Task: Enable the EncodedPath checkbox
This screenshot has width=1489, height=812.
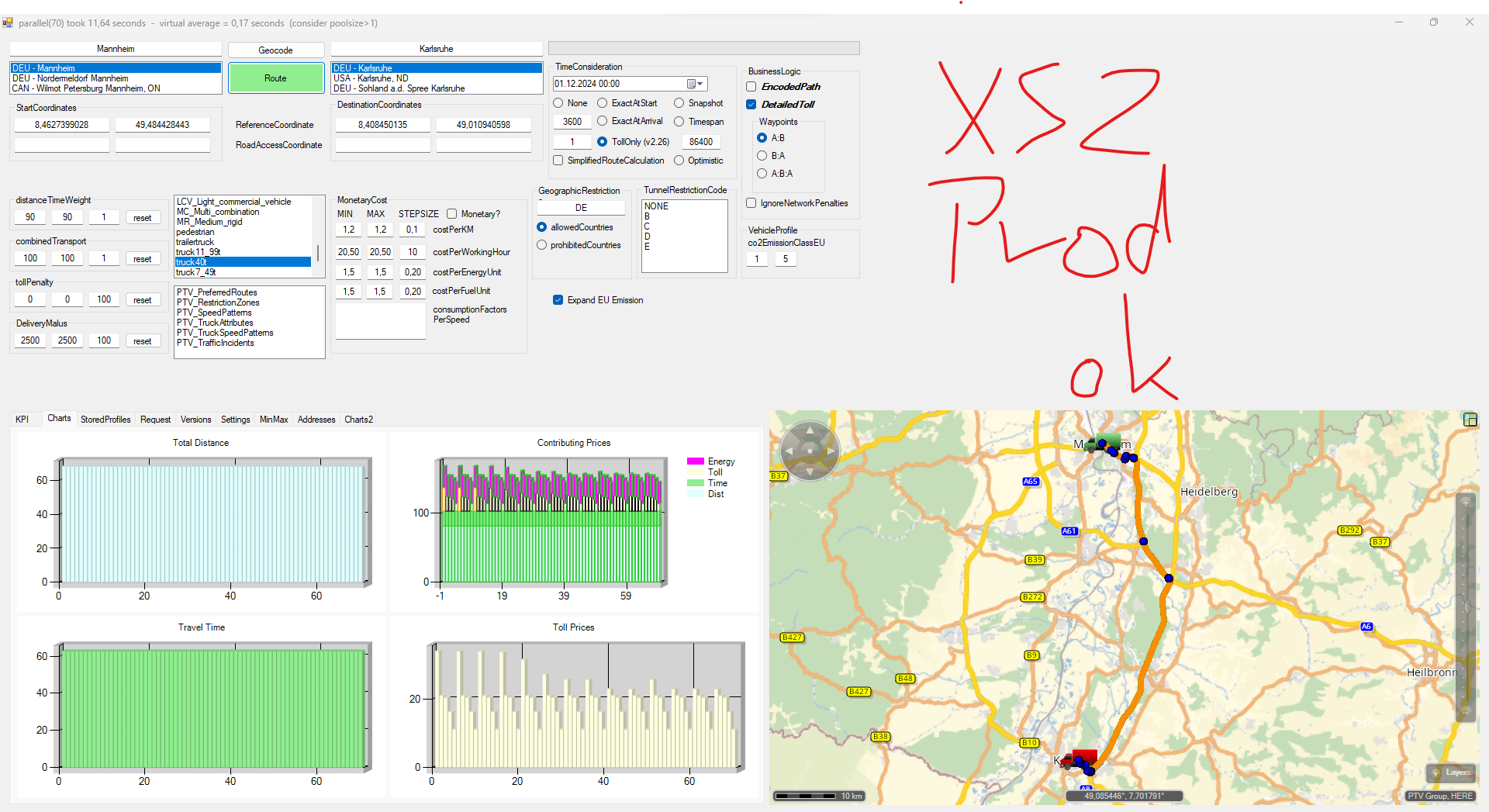Action: pyautogui.click(x=751, y=87)
